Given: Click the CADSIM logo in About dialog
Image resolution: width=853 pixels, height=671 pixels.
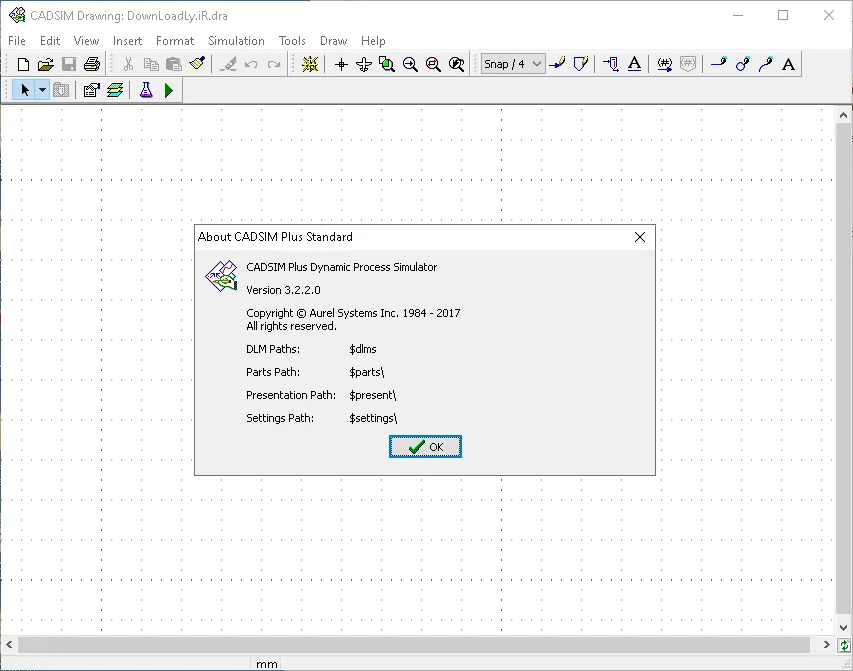Looking at the screenshot, I should point(221,276).
